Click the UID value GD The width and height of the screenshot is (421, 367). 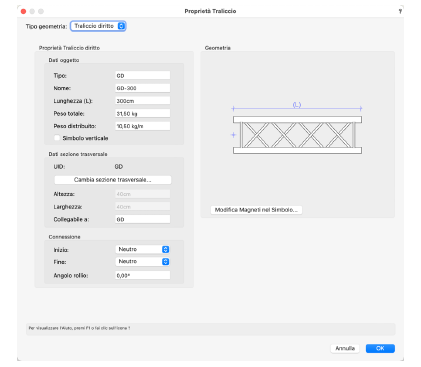tap(119, 166)
